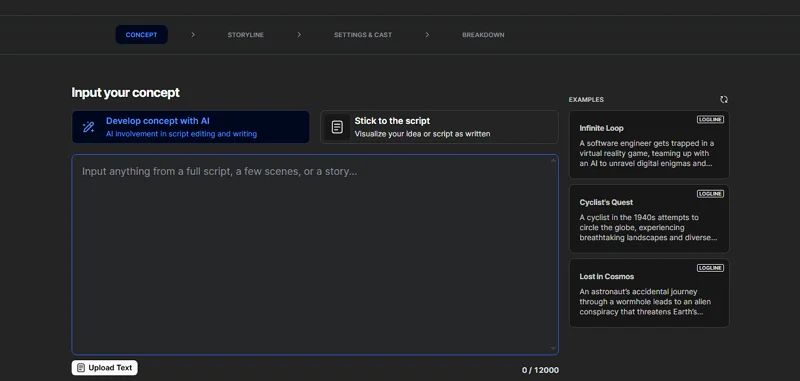Click the textarea scroll up arrow
800x381 pixels.
(553, 161)
